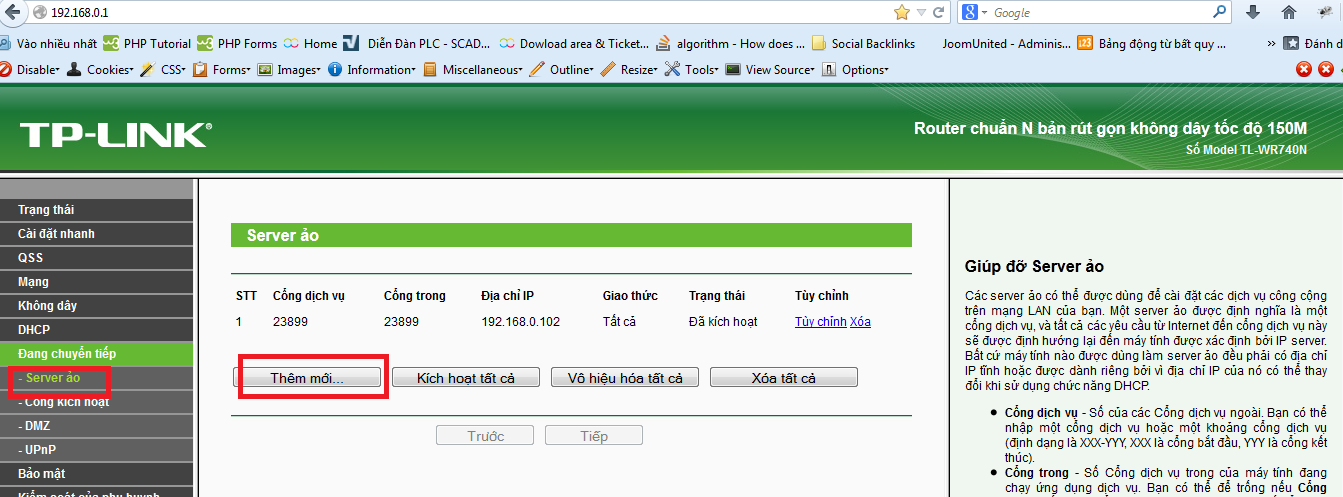The height and width of the screenshot is (497, 1343).
Task: Show more bookmarks with the chevron
Action: [x=1271, y=44]
